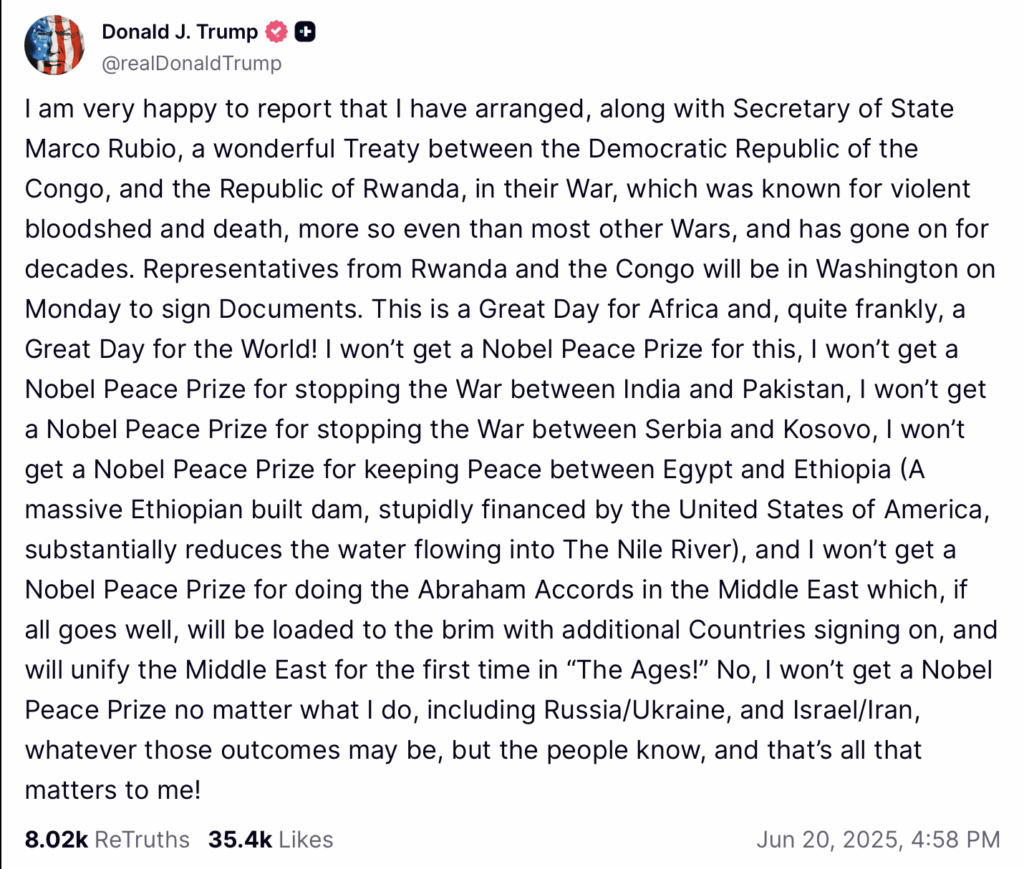Open the Jun 20, 2025 timestamp
Screen dimensions: 1024x869
click(x=878, y=839)
